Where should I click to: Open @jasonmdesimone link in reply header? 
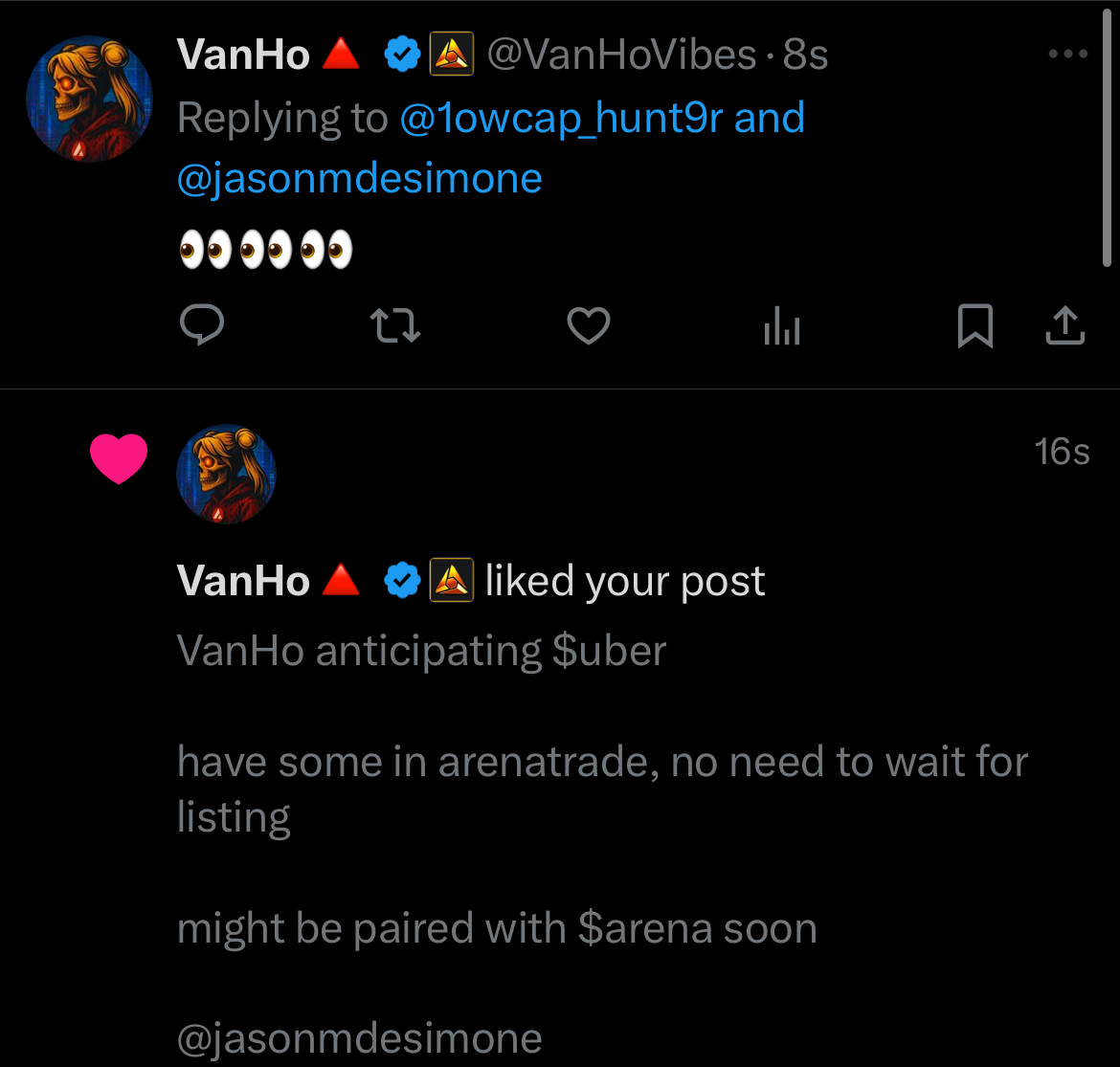(x=360, y=179)
